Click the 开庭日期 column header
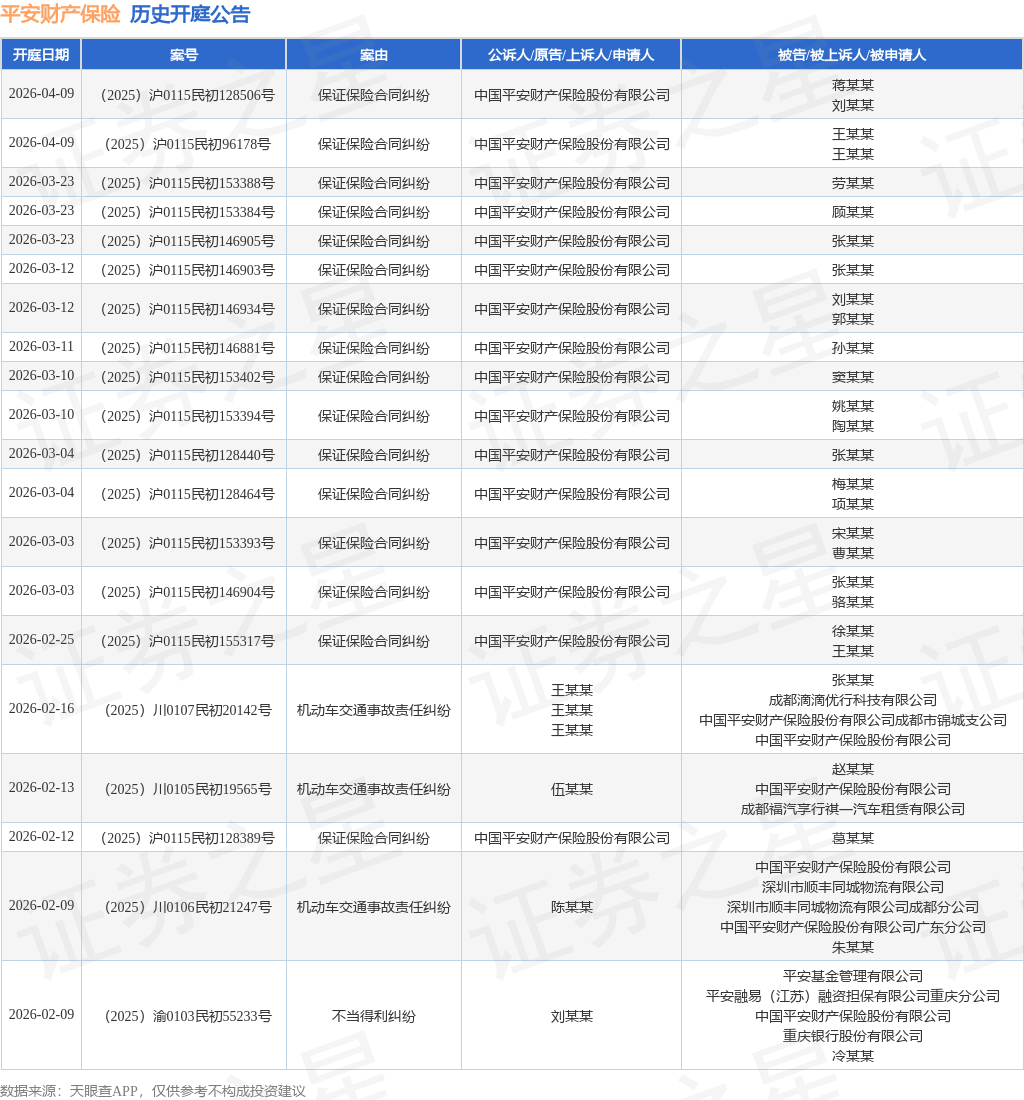Viewport: 1024px width, 1100px height. coord(41,55)
